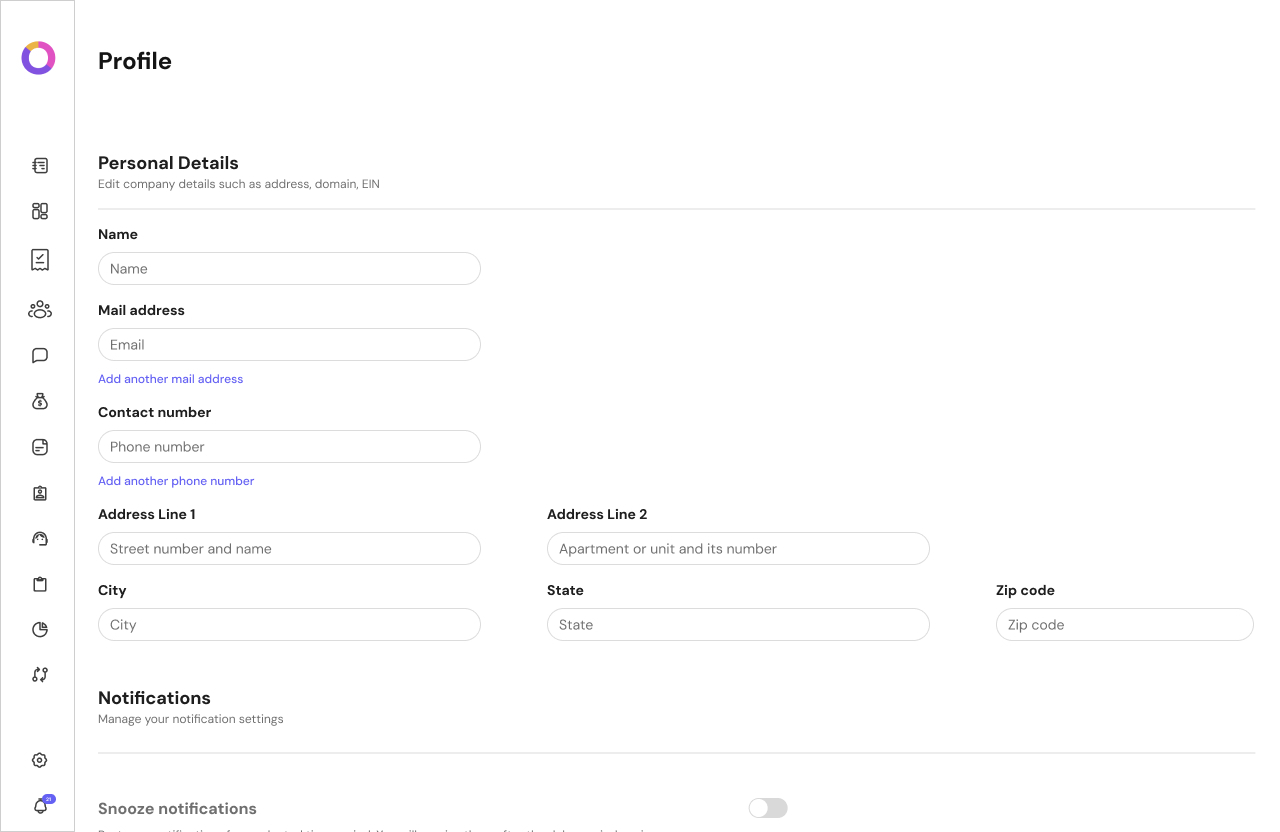This screenshot has height=832, width=1280.
Task: Click Add another mail address
Action: point(170,378)
